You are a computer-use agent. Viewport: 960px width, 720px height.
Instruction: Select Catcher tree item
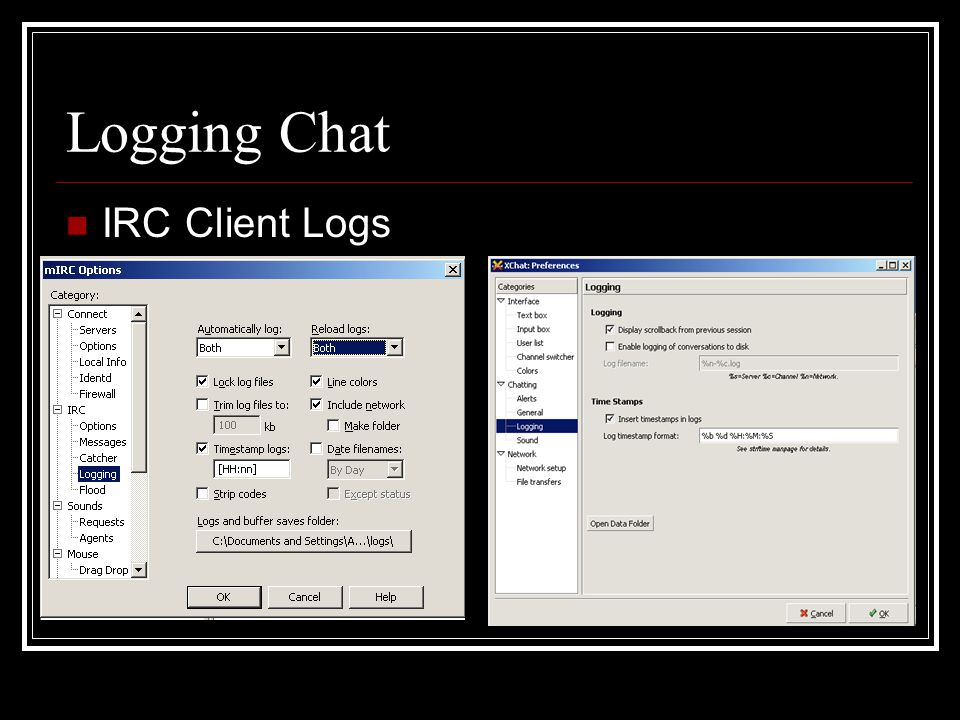tap(98, 457)
